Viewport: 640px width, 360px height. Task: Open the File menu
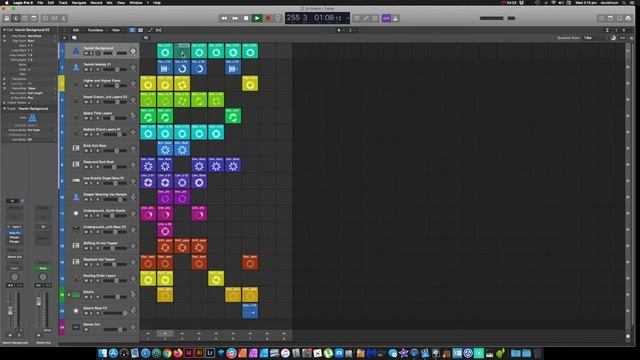40,2
